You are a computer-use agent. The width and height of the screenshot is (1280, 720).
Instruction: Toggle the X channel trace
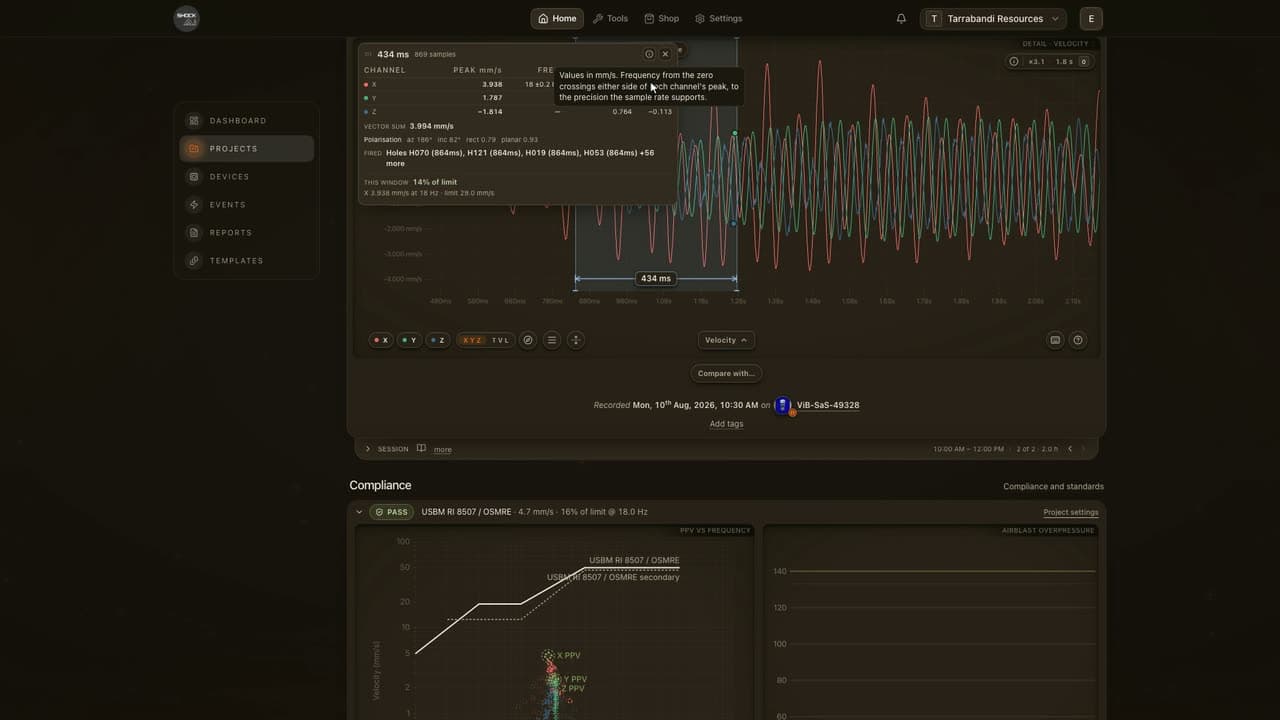tap(381, 340)
